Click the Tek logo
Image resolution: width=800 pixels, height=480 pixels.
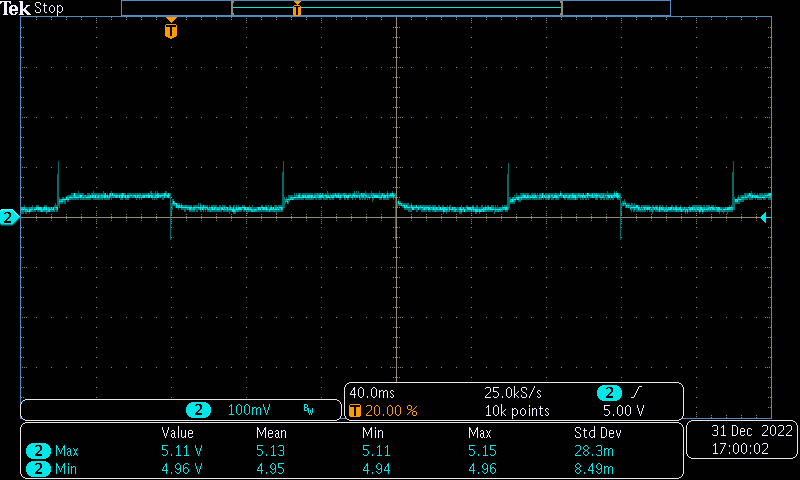(x=17, y=8)
